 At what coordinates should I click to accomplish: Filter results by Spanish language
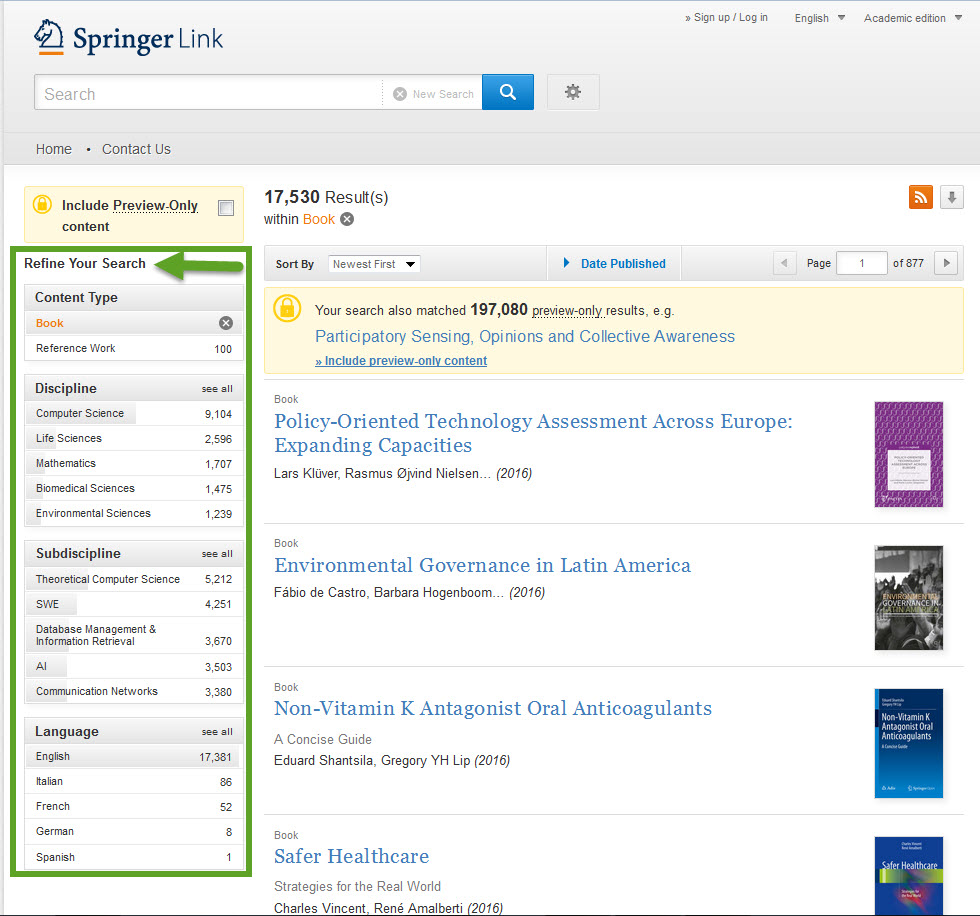(x=134, y=857)
